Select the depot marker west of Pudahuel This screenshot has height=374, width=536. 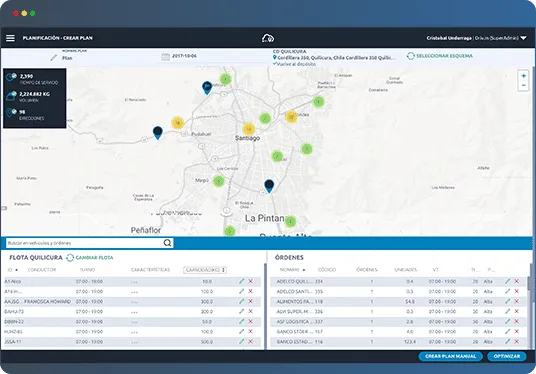(x=158, y=133)
